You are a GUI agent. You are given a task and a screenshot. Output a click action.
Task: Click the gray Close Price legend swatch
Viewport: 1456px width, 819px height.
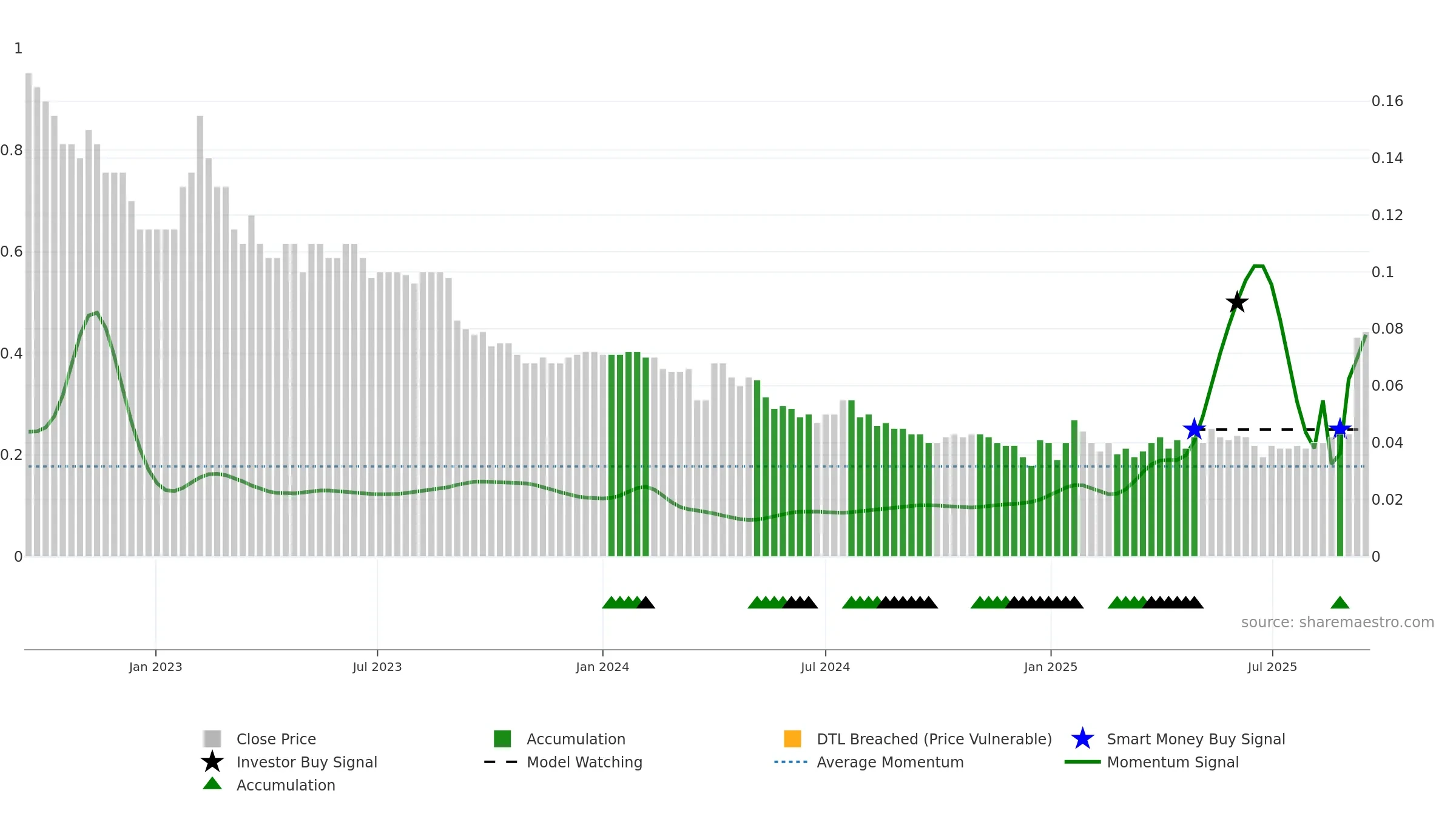212,739
